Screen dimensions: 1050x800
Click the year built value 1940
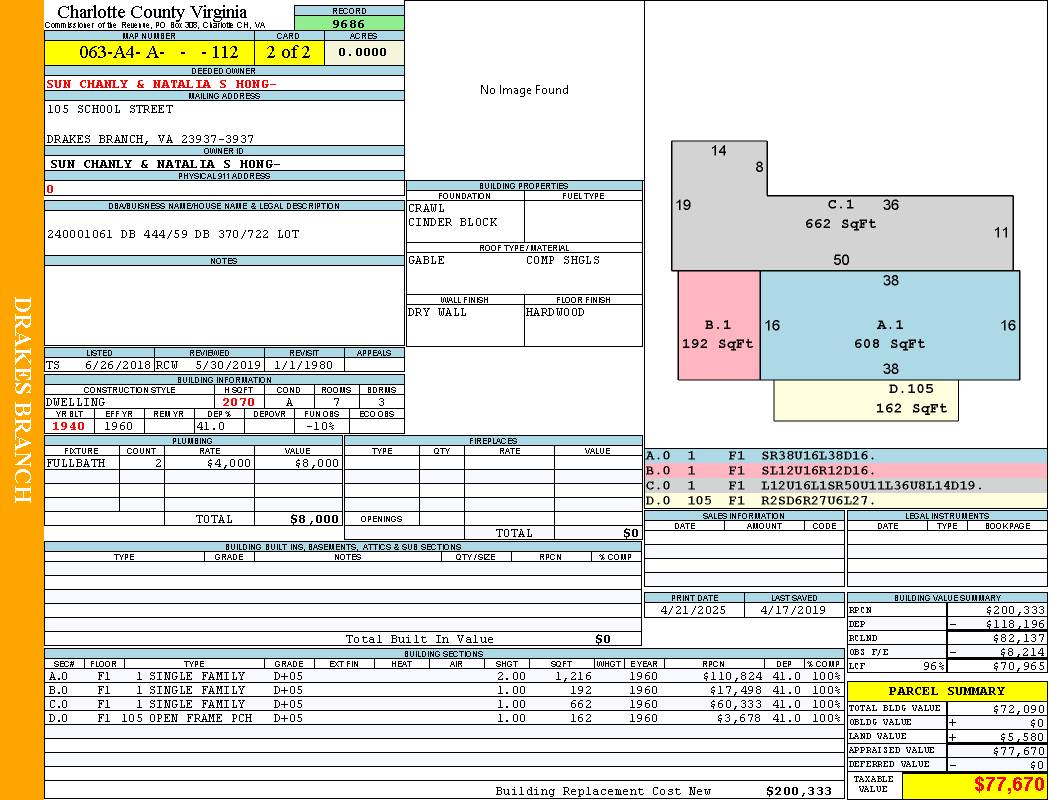[69, 426]
